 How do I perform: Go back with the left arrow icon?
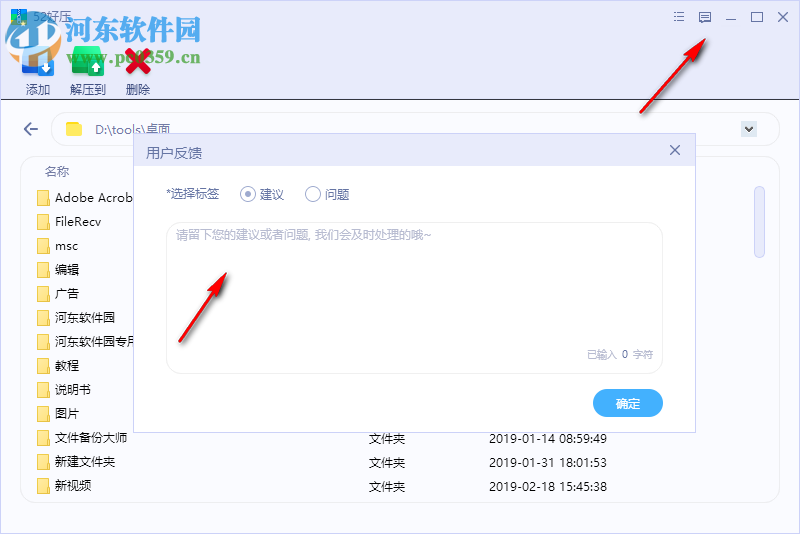31,129
